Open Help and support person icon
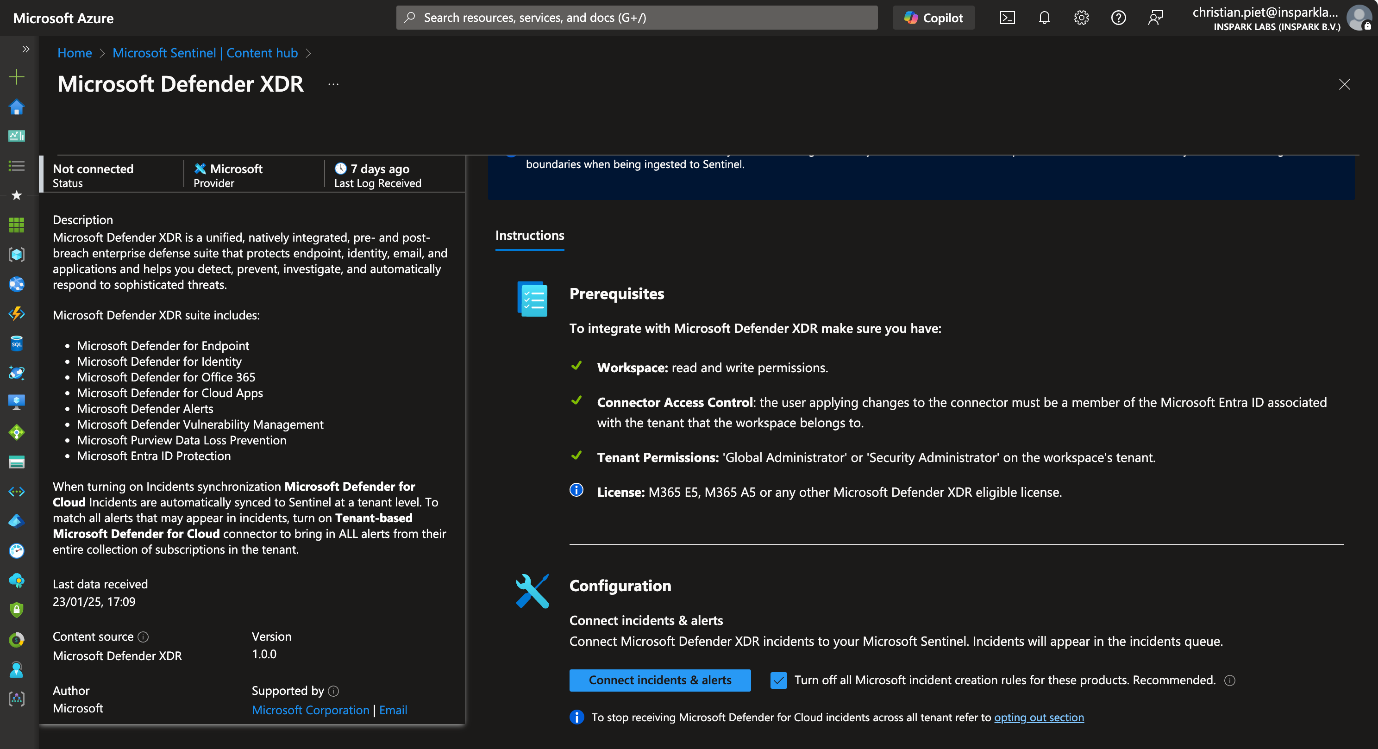The image size is (1378, 749). (x=16, y=668)
